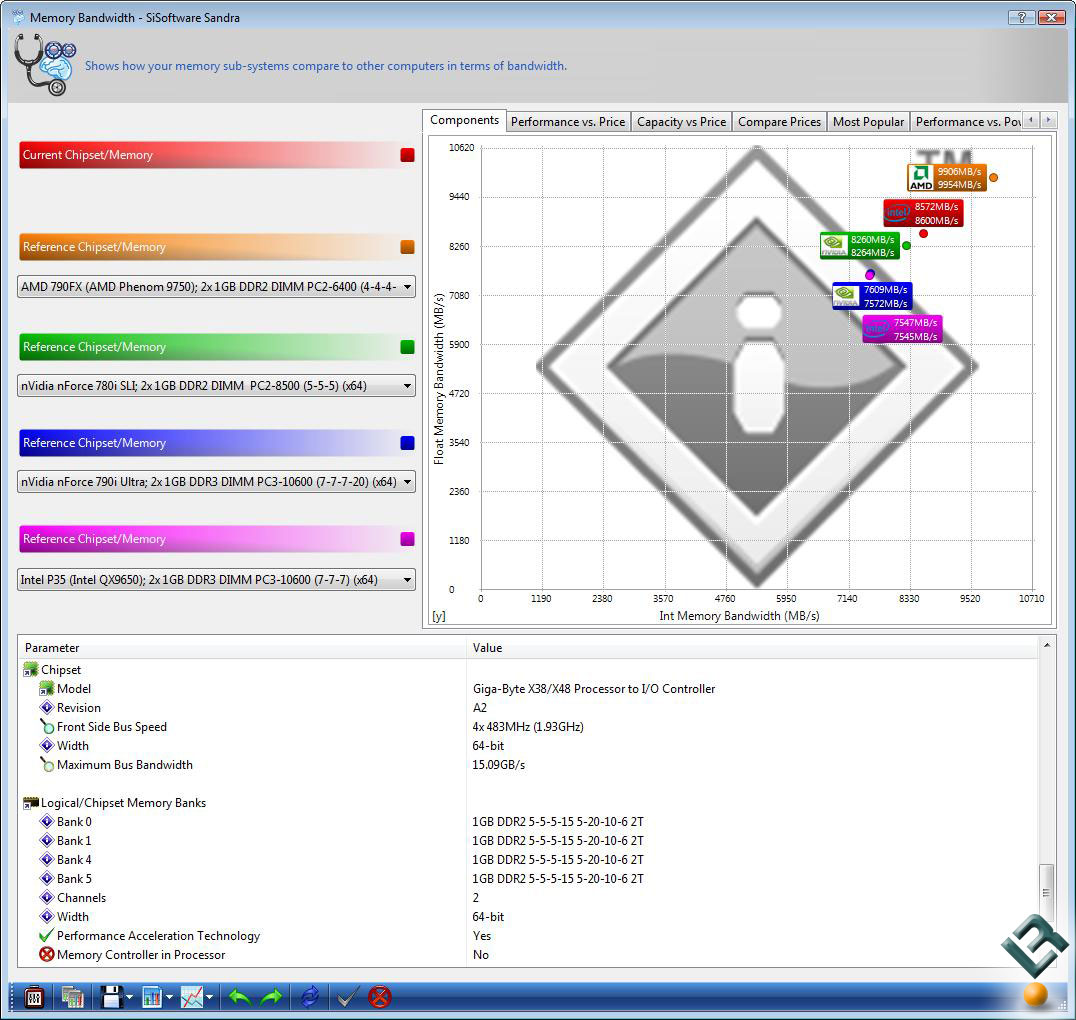The height and width of the screenshot is (1020, 1076).
Task: Select the Channels row
Action: click(528, 898)
